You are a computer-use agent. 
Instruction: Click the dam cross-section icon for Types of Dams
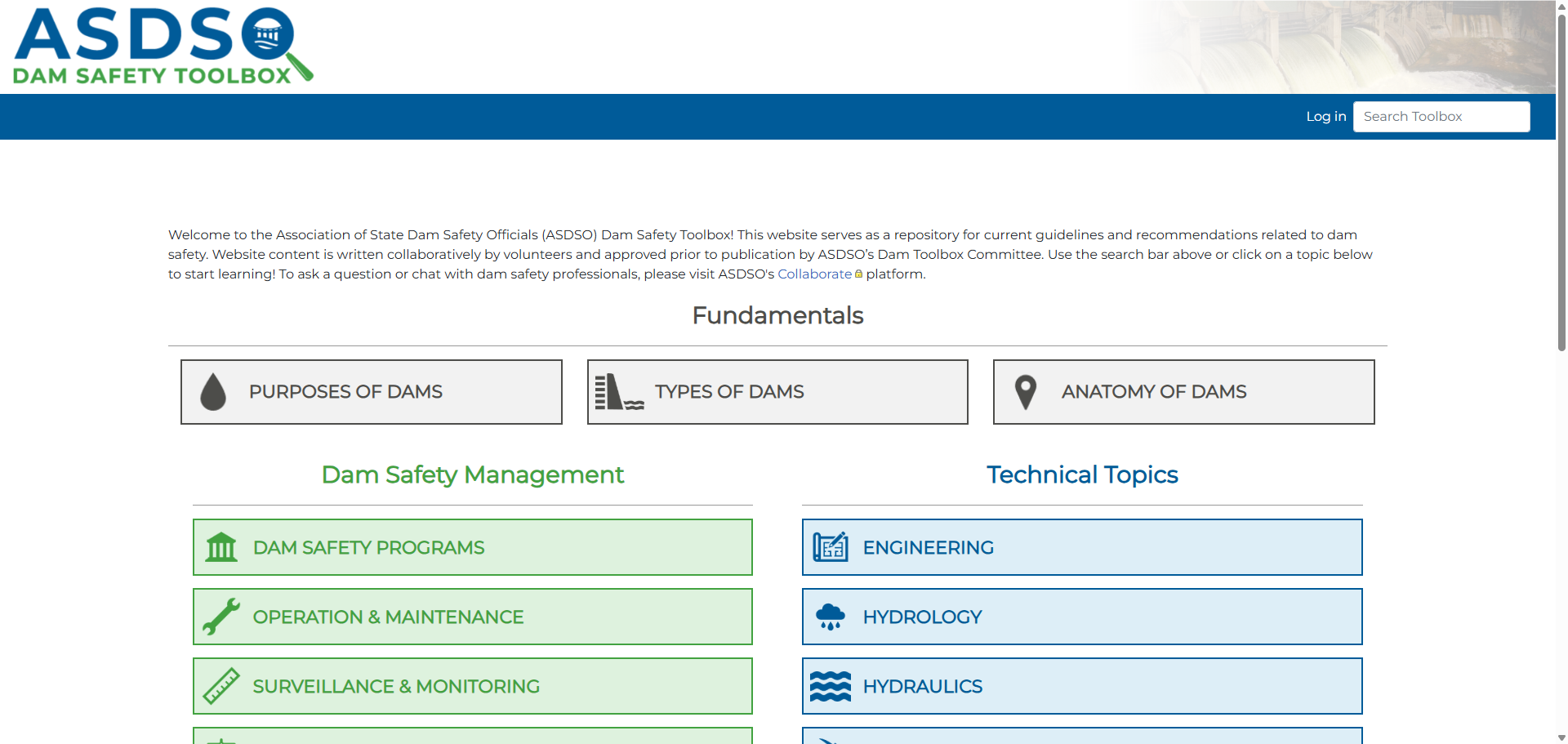(619, 392)
